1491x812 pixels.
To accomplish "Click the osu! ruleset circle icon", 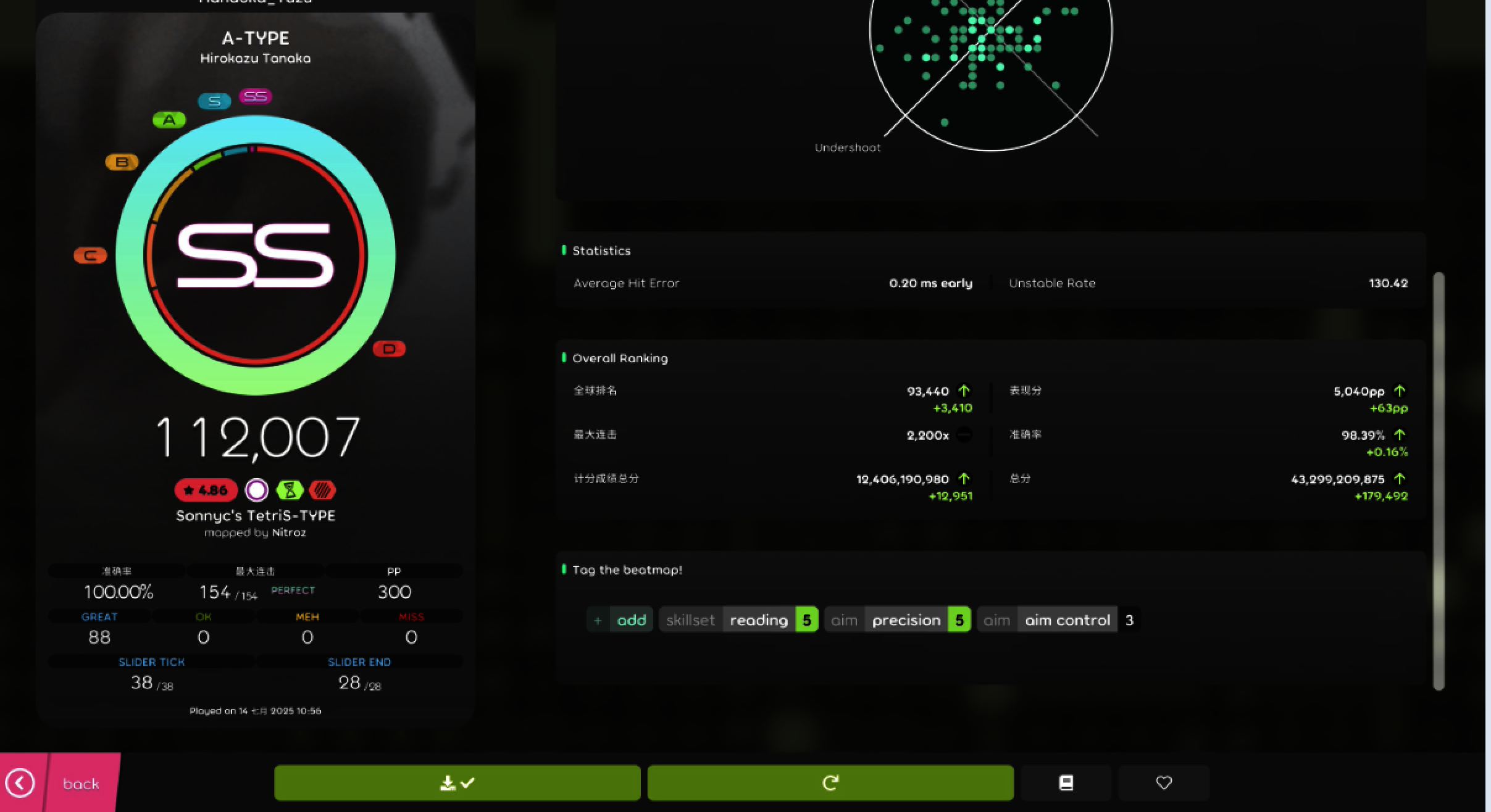I will (257, 491).
